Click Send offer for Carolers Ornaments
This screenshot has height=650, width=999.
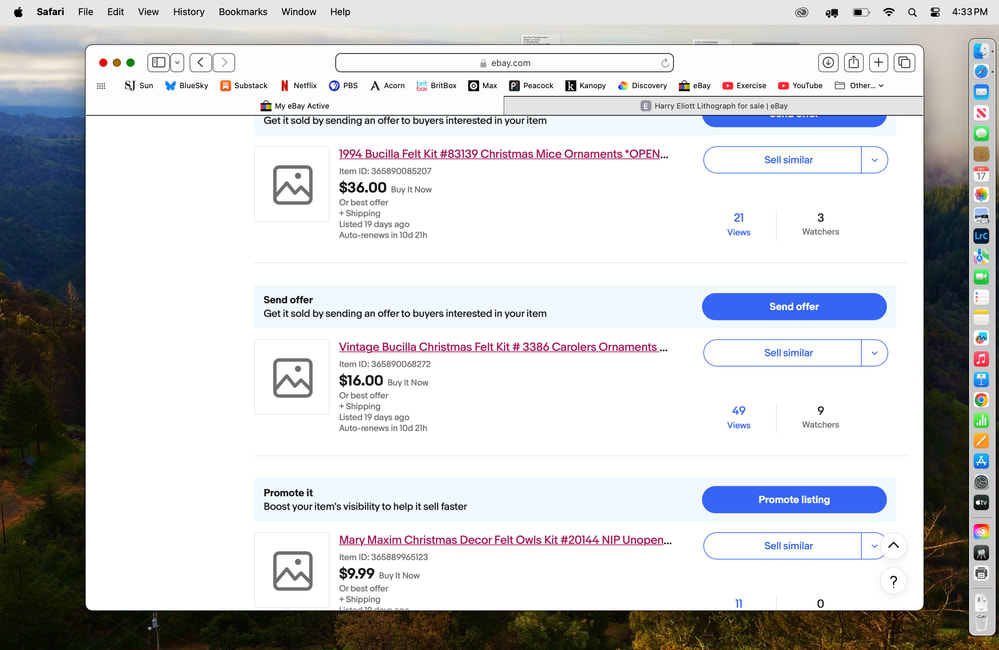pos(794,307)
